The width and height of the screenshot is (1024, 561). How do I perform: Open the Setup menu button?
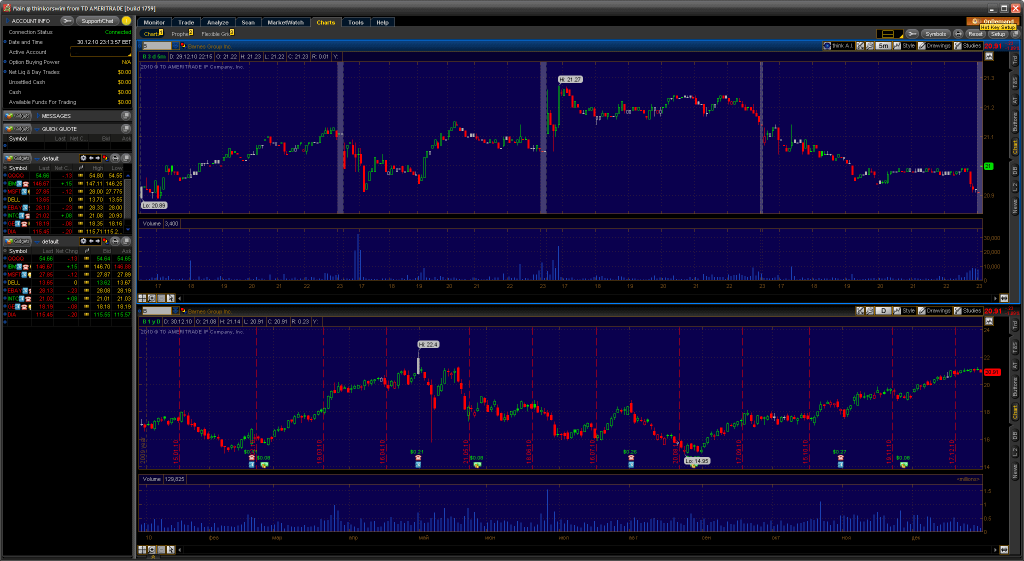(999, 34)
